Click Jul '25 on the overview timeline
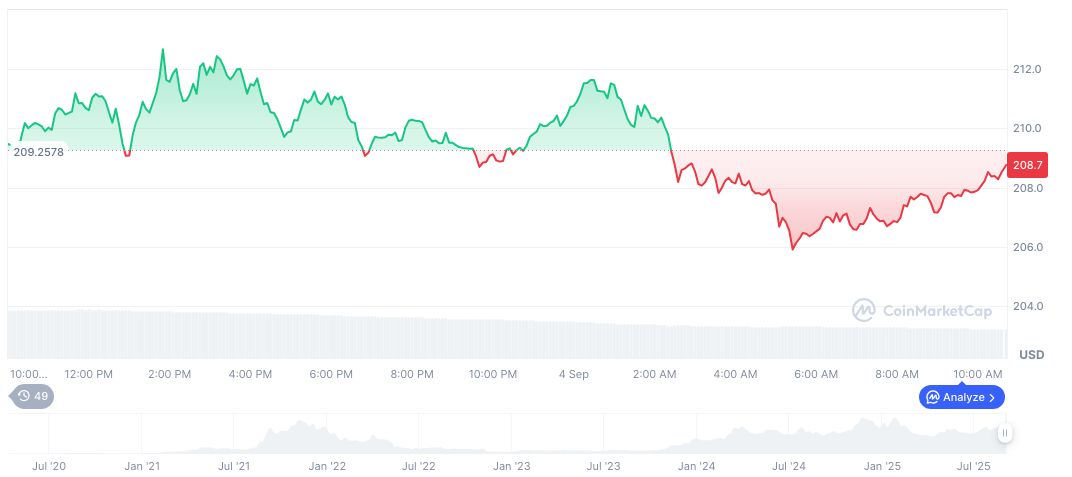Screen dimensions: 1072x477 [x=973, y=466]
